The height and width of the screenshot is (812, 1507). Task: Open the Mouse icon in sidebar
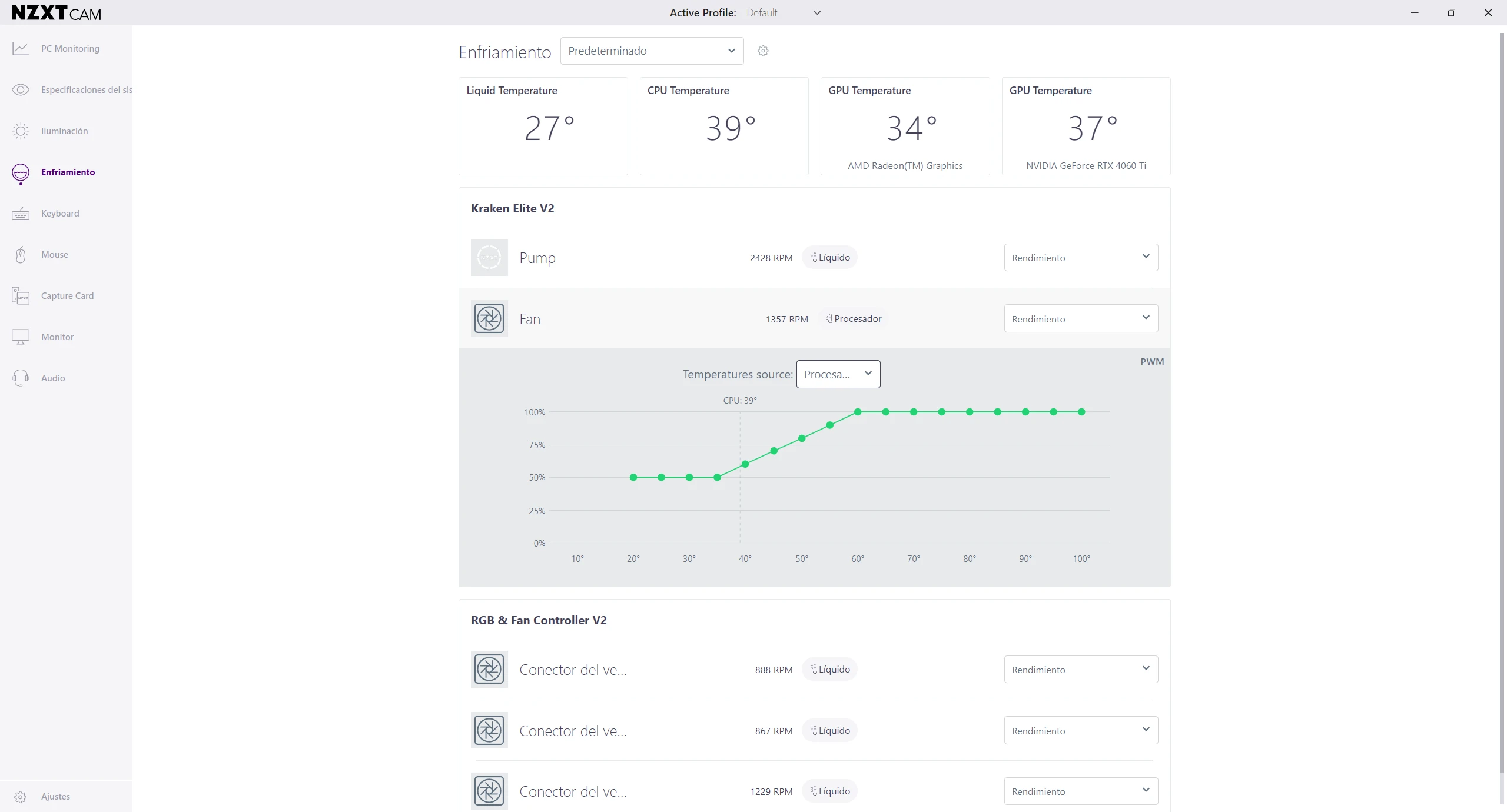point(21,255)
